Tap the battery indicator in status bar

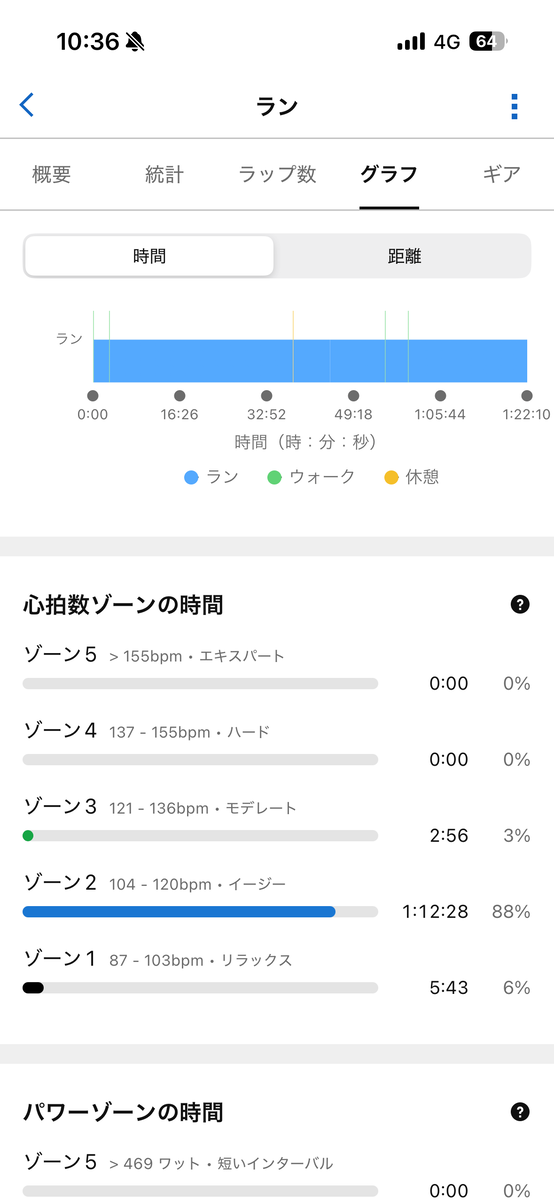coord(489,42)
